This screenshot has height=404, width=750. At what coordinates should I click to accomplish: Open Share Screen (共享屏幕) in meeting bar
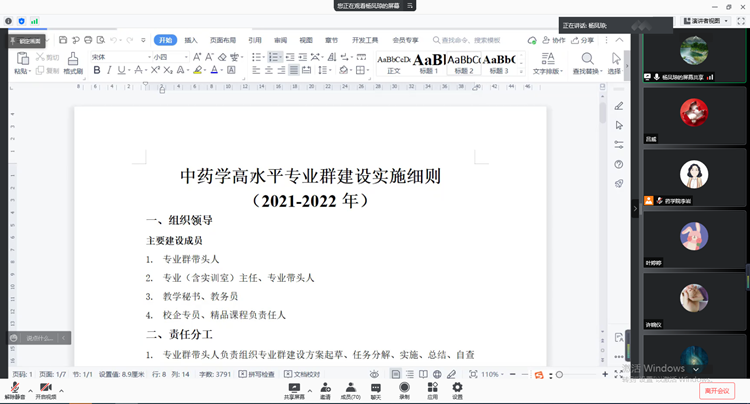pyautogui.click(x=294, y=391)
